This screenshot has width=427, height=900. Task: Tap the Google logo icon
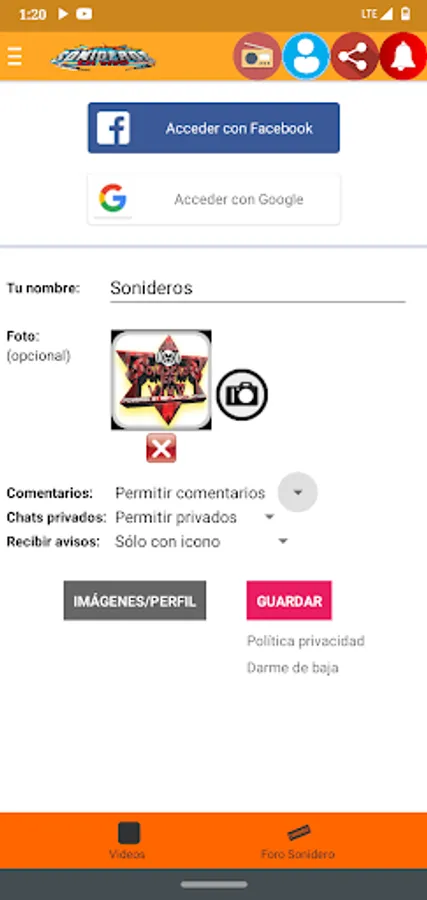(112, 199)
